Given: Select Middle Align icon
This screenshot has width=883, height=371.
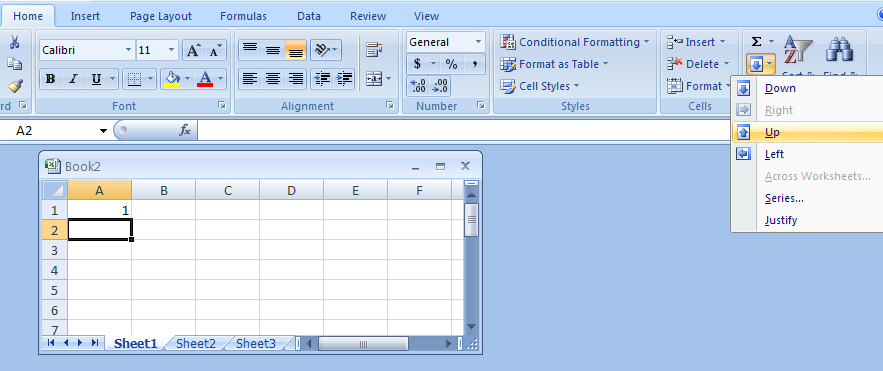Looking at the screenshot, I should pos(273,50).
